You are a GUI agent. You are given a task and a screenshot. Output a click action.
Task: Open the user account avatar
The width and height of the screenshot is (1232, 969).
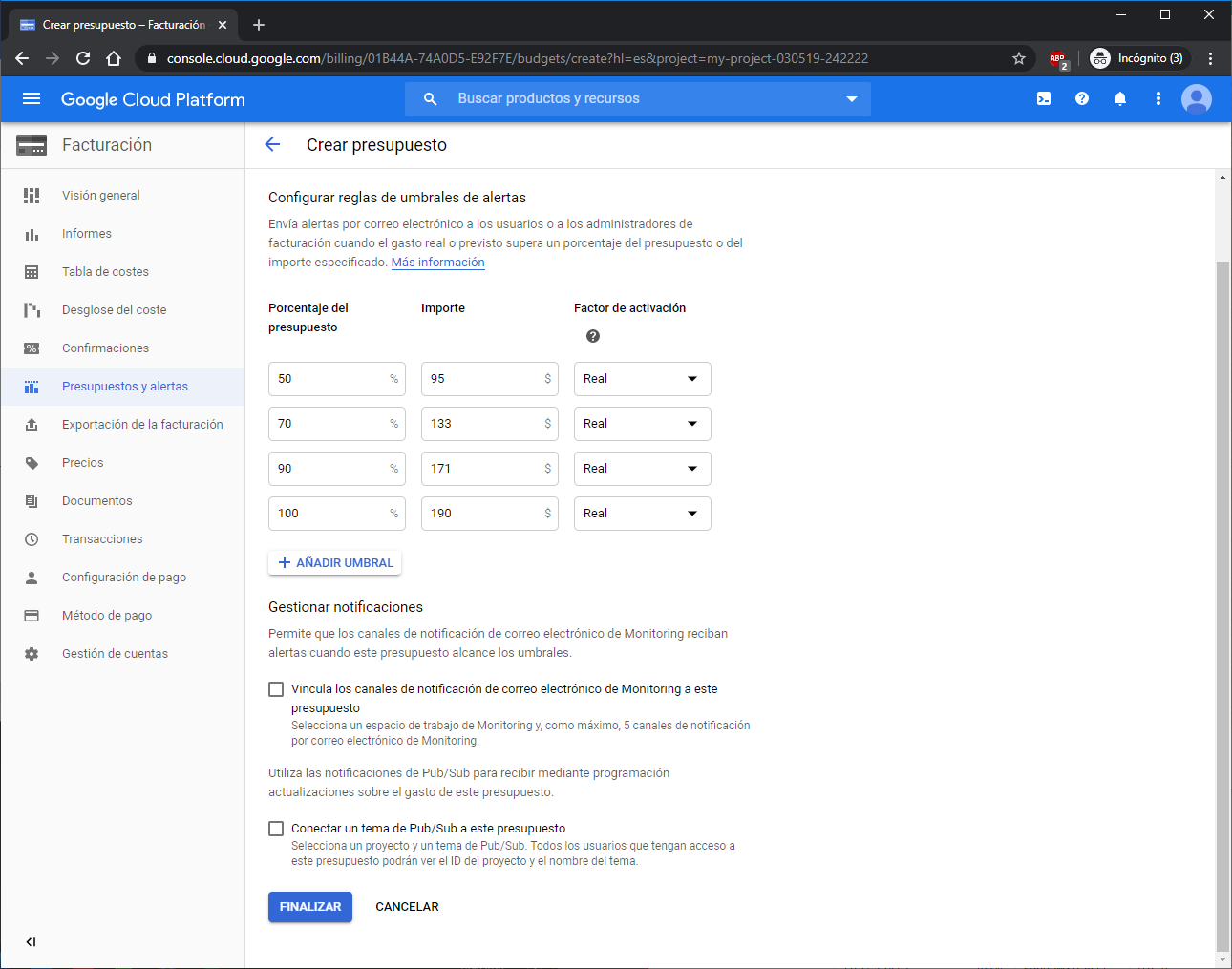[x=1196, y=98]
